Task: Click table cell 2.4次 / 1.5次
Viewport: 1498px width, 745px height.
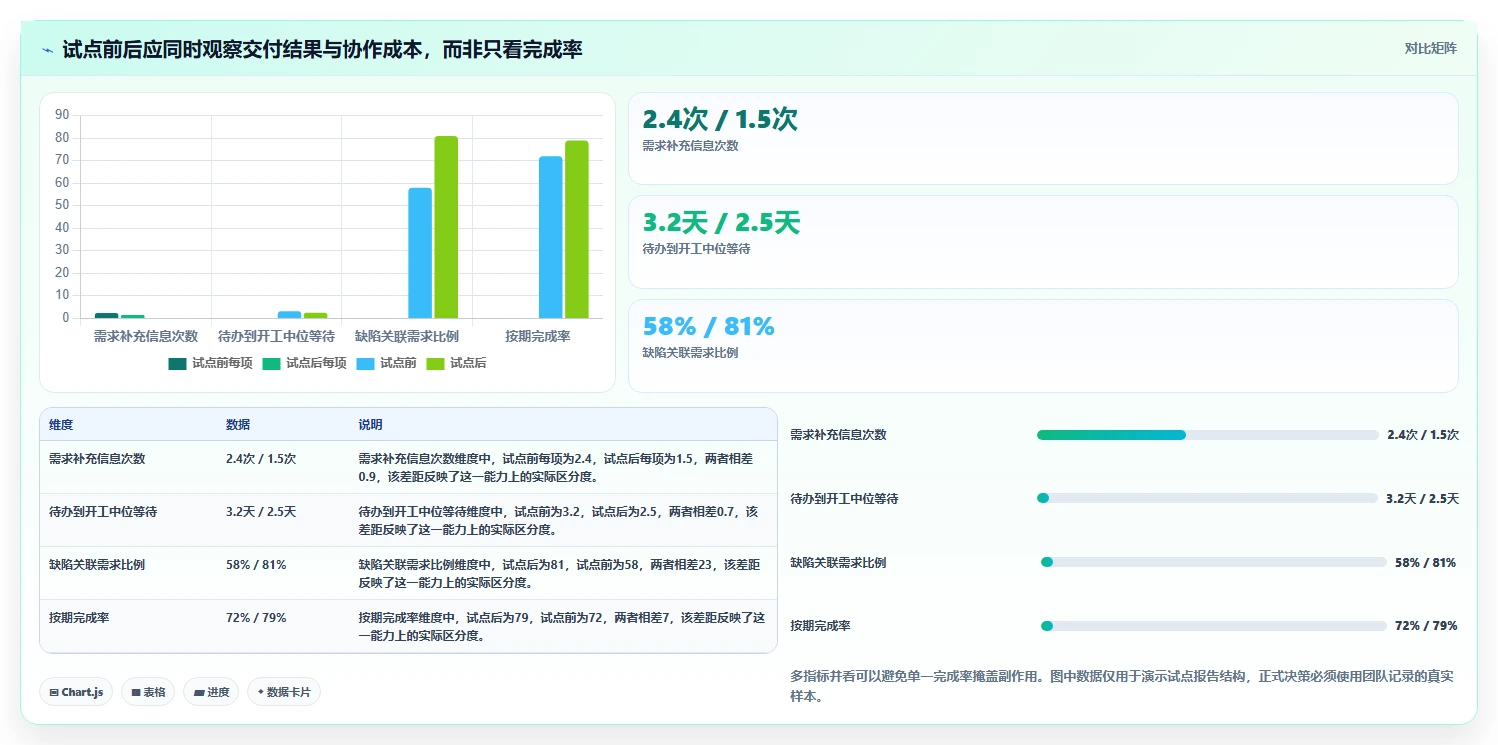Action: 261,459
